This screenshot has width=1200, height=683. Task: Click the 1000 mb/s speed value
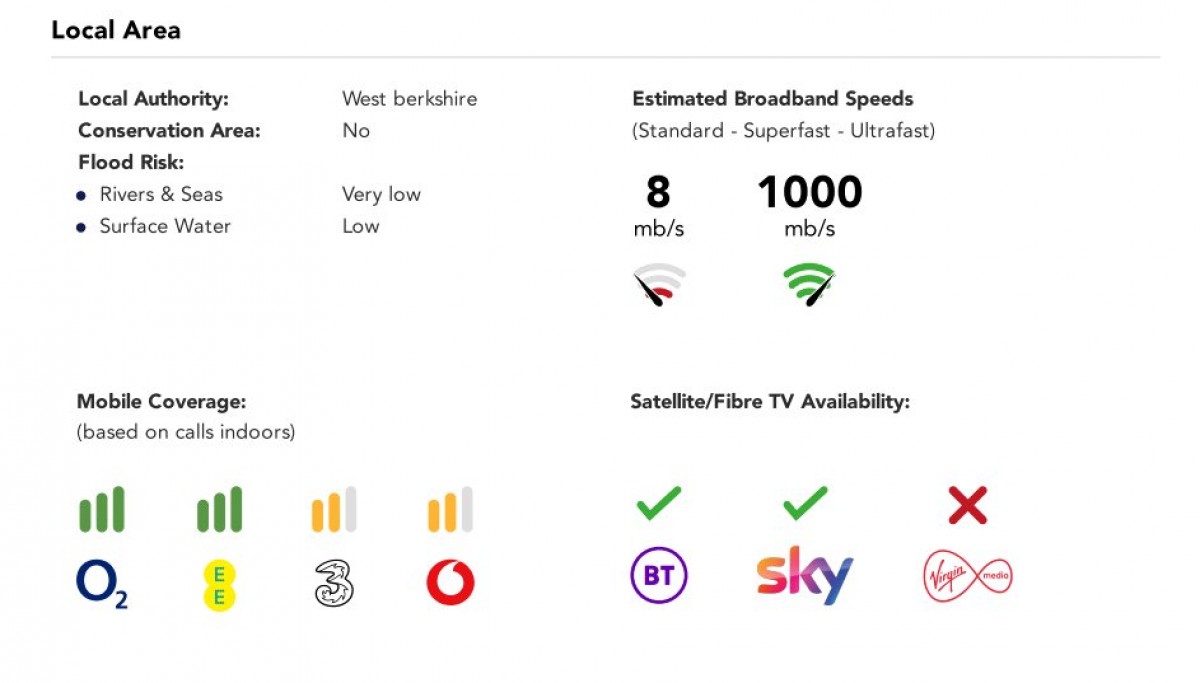click(810, 207)
